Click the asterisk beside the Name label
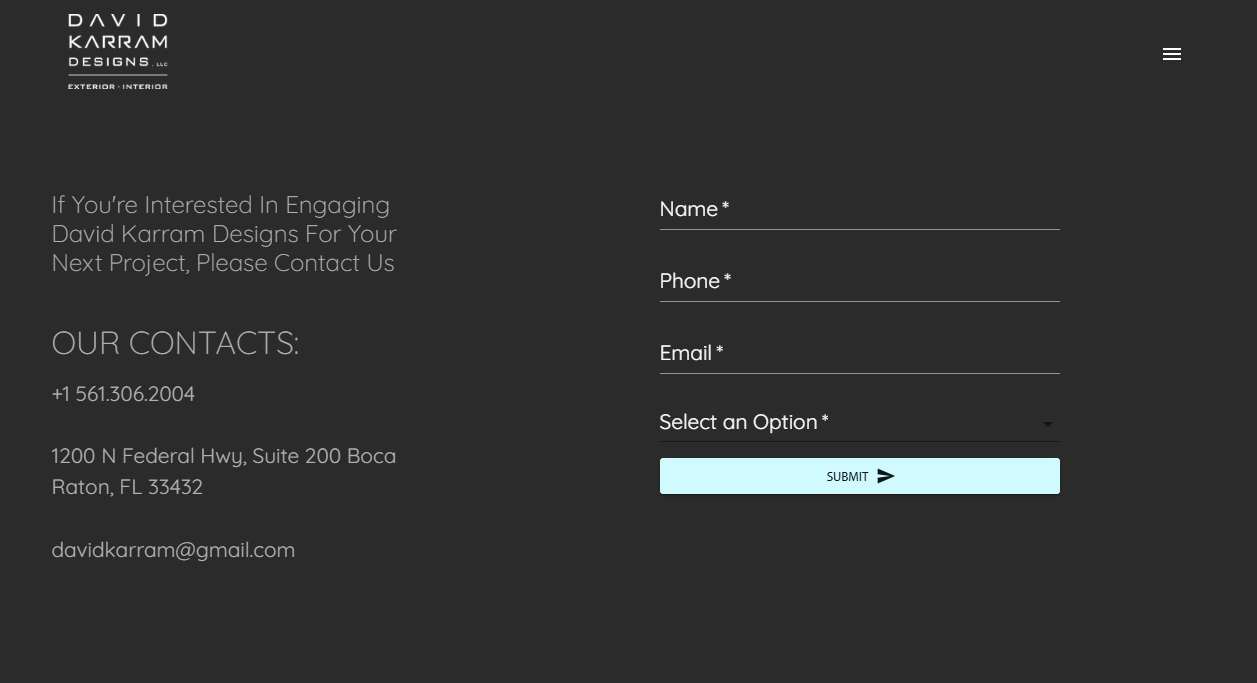 click(x=725, y=207)
